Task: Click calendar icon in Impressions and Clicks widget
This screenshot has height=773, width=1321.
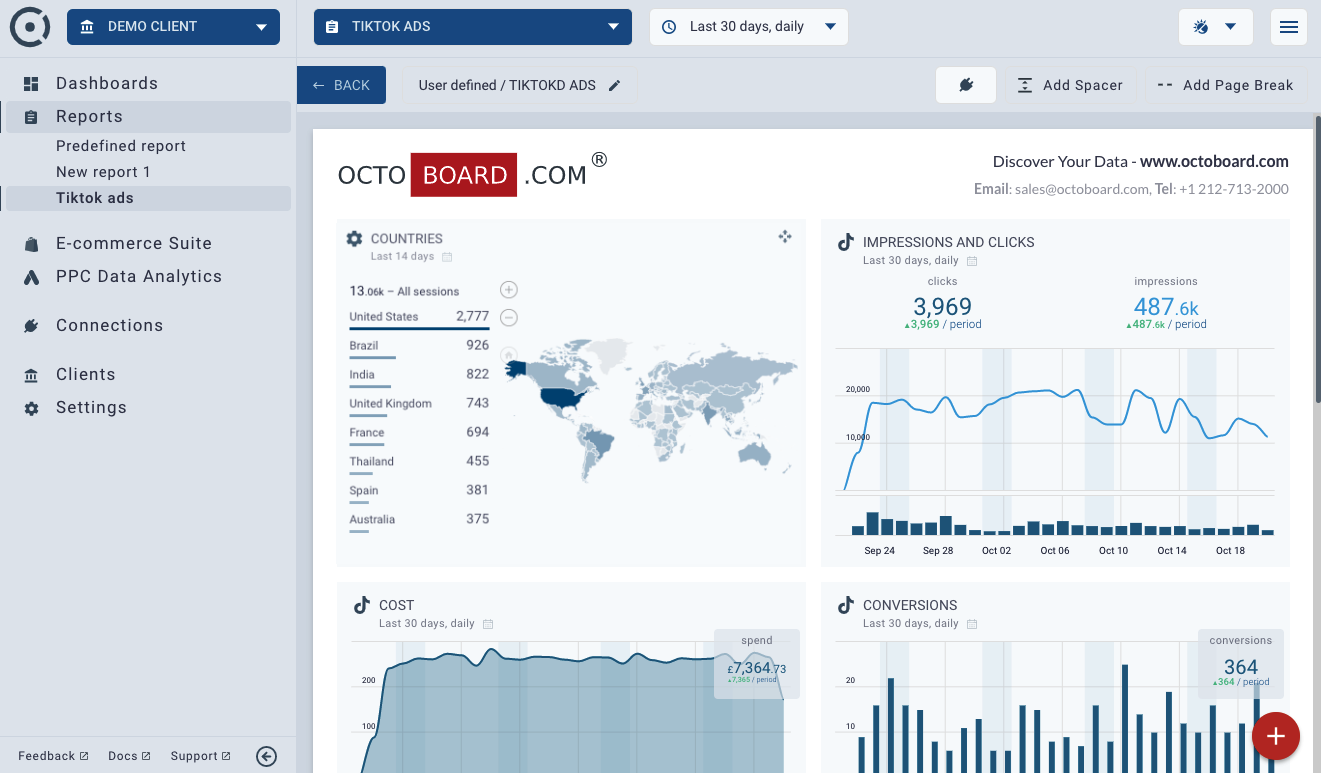Action: click(x=972, y=261)
